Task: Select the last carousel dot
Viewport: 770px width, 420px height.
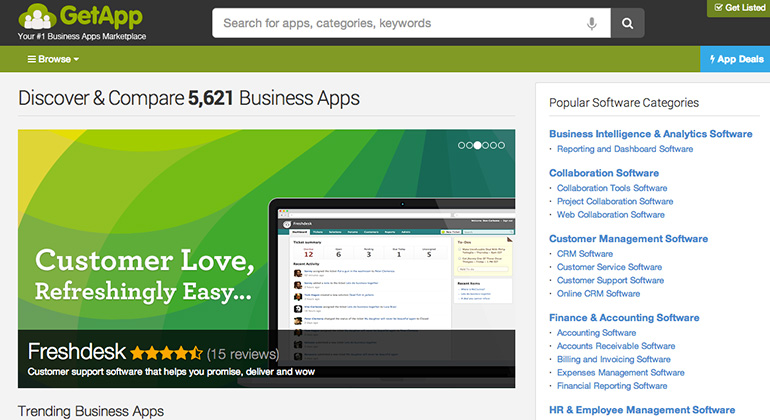Action: click(500, 145)
